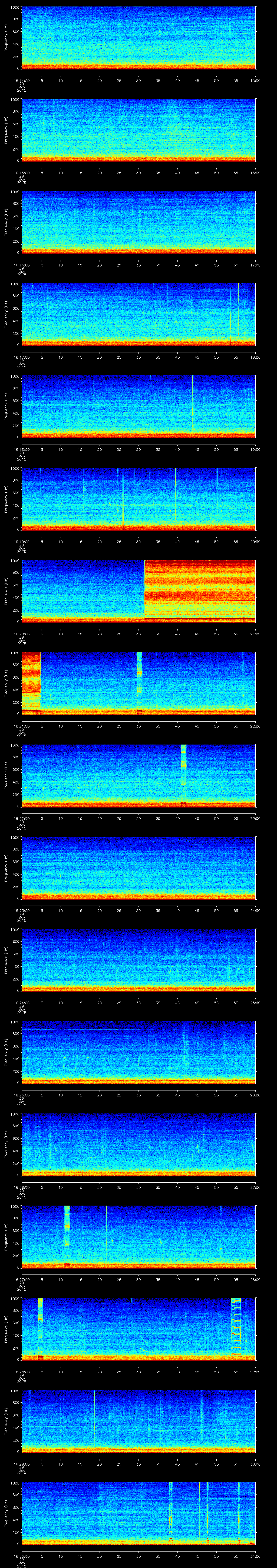This screenshot has height=1568, width=277.
Task: Select the 'Frequency (Hz)' axis label of the 16:14:00 panel
Action: tap(6, 38)
